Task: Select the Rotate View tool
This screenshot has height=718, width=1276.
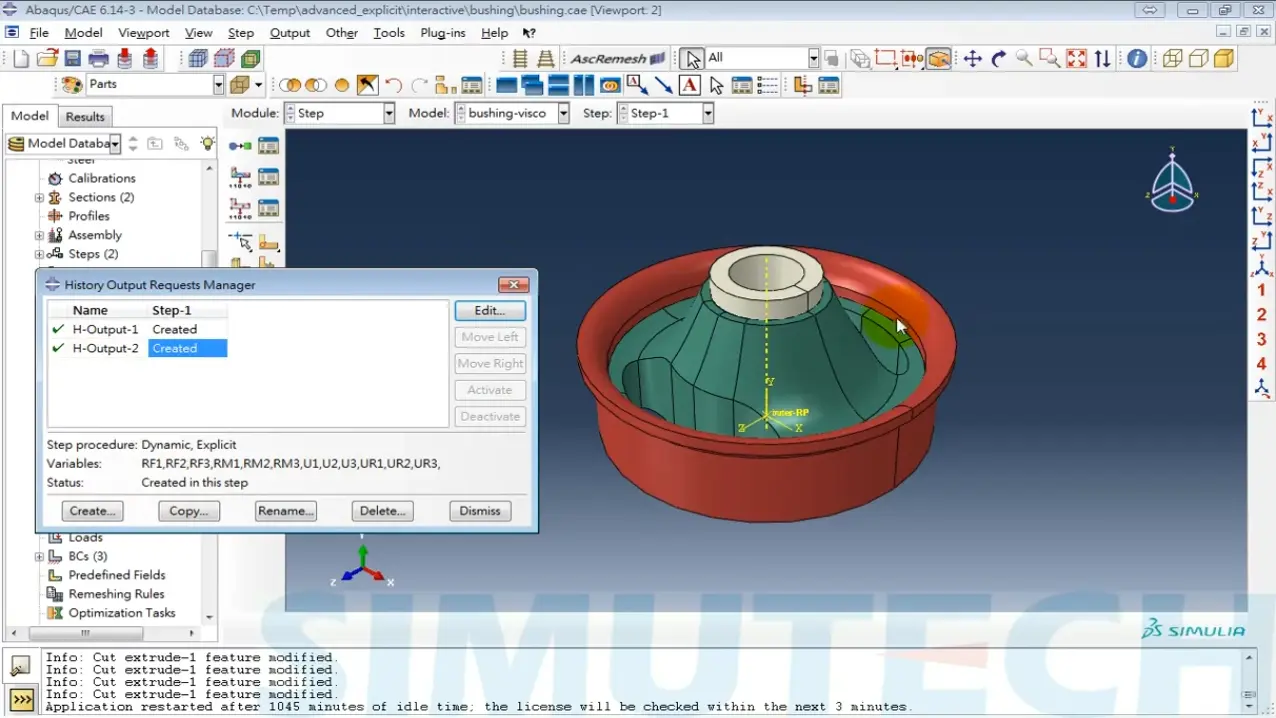Action: point(997,58)
